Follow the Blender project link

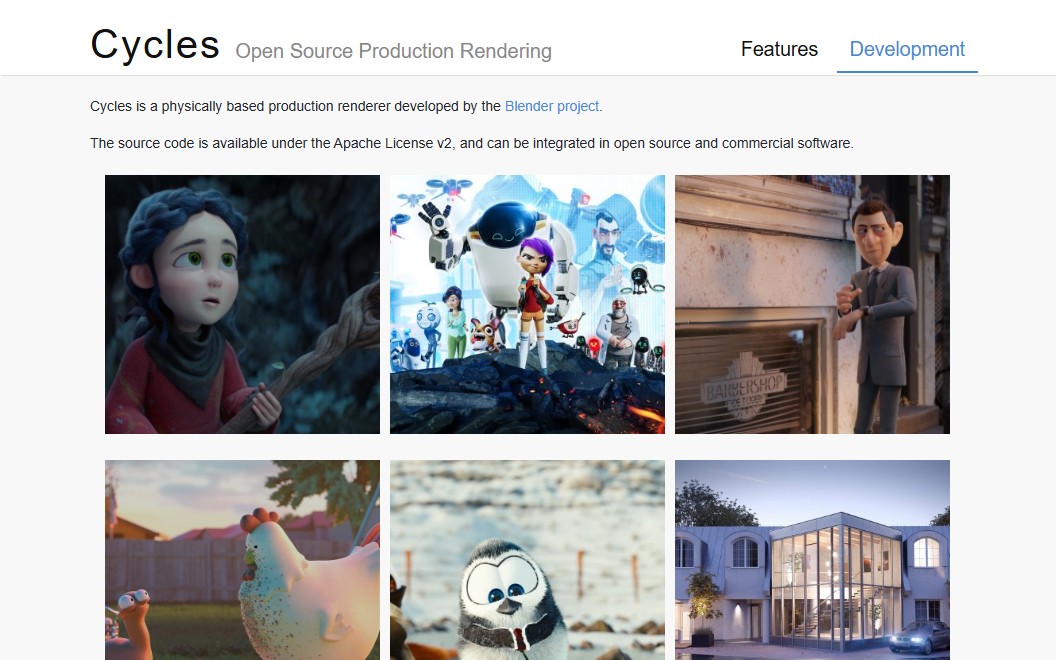point(552,106)
